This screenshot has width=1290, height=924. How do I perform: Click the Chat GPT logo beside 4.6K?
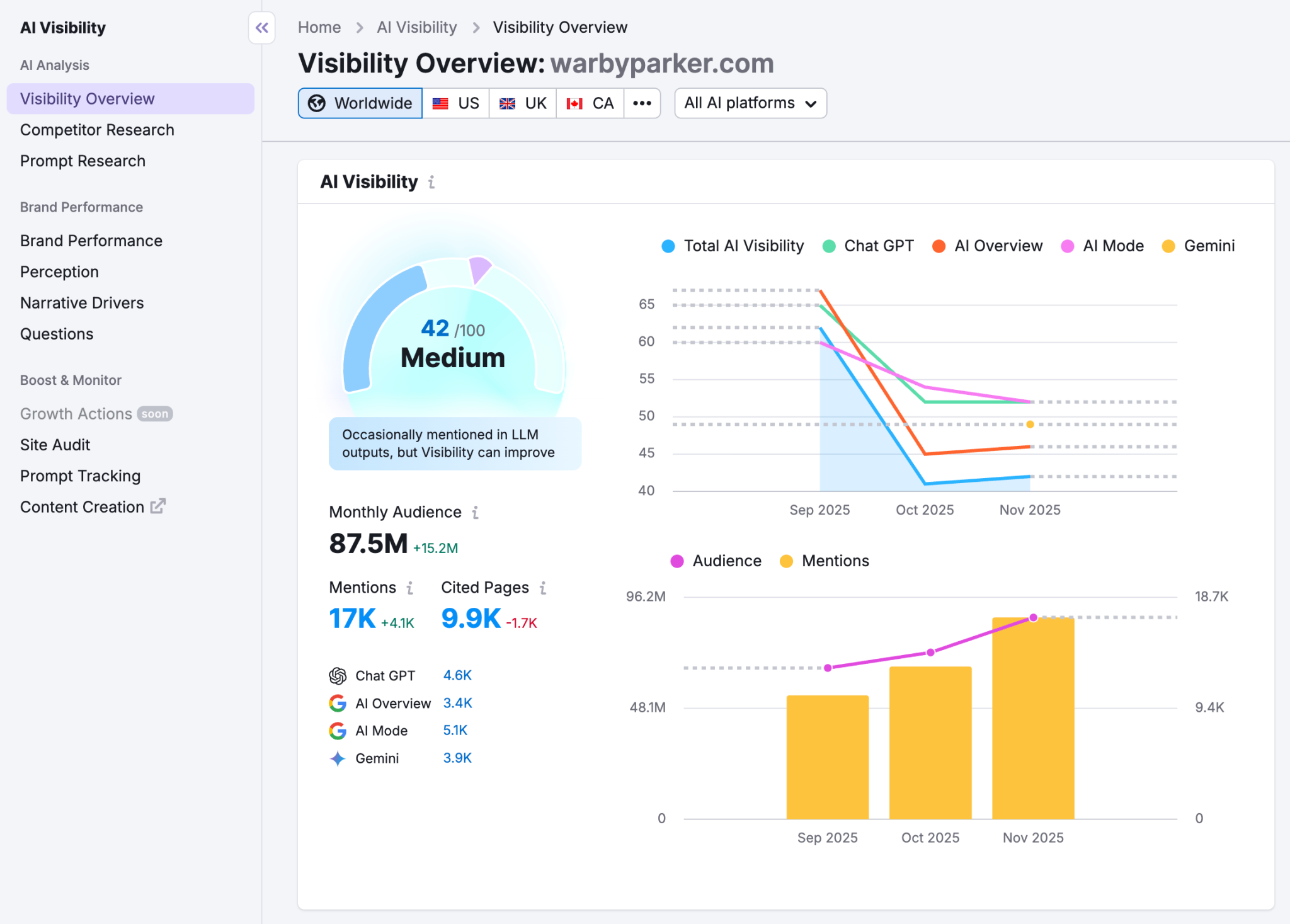[338, 675]
